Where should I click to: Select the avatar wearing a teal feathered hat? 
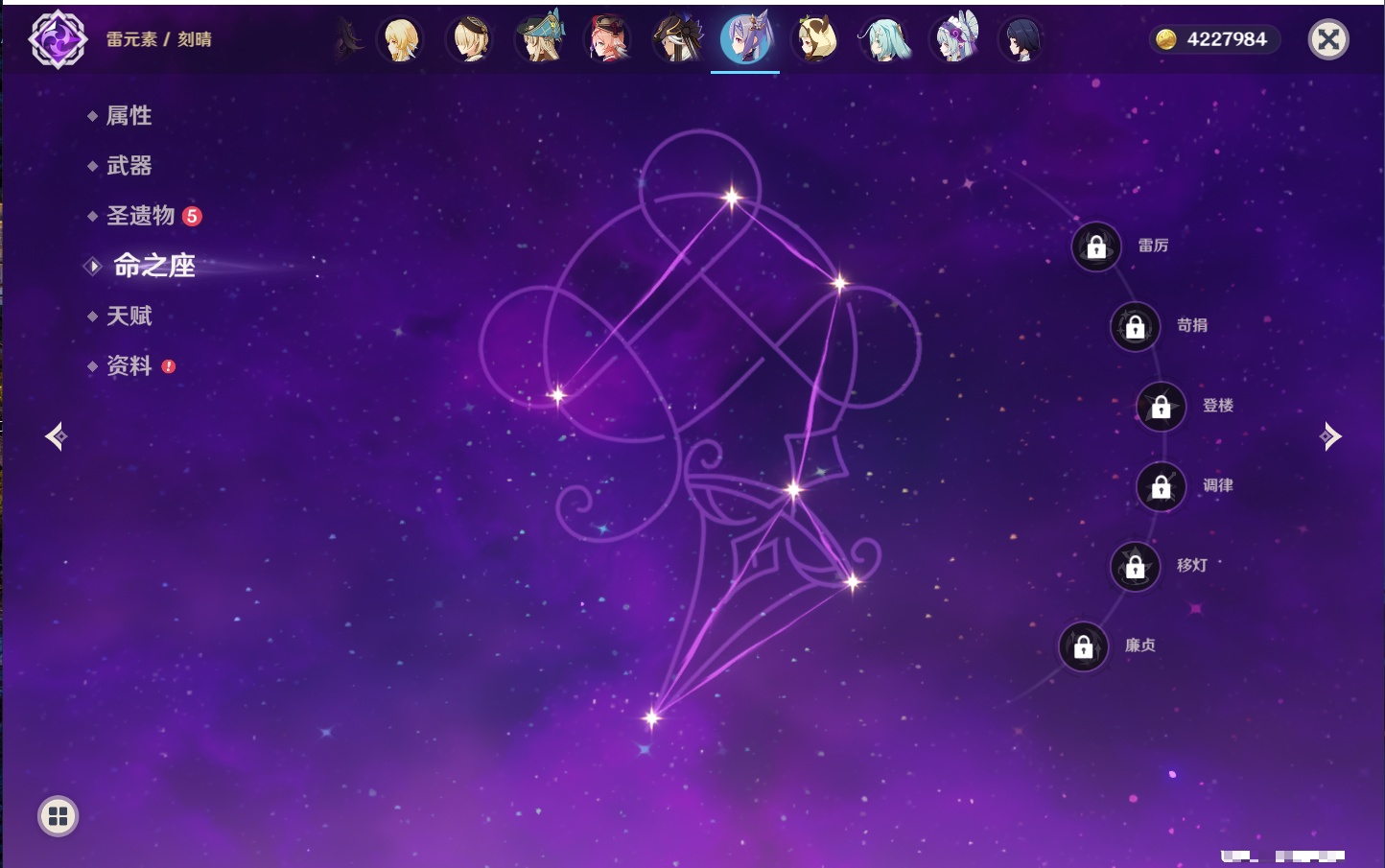click(x=540, y=38)
